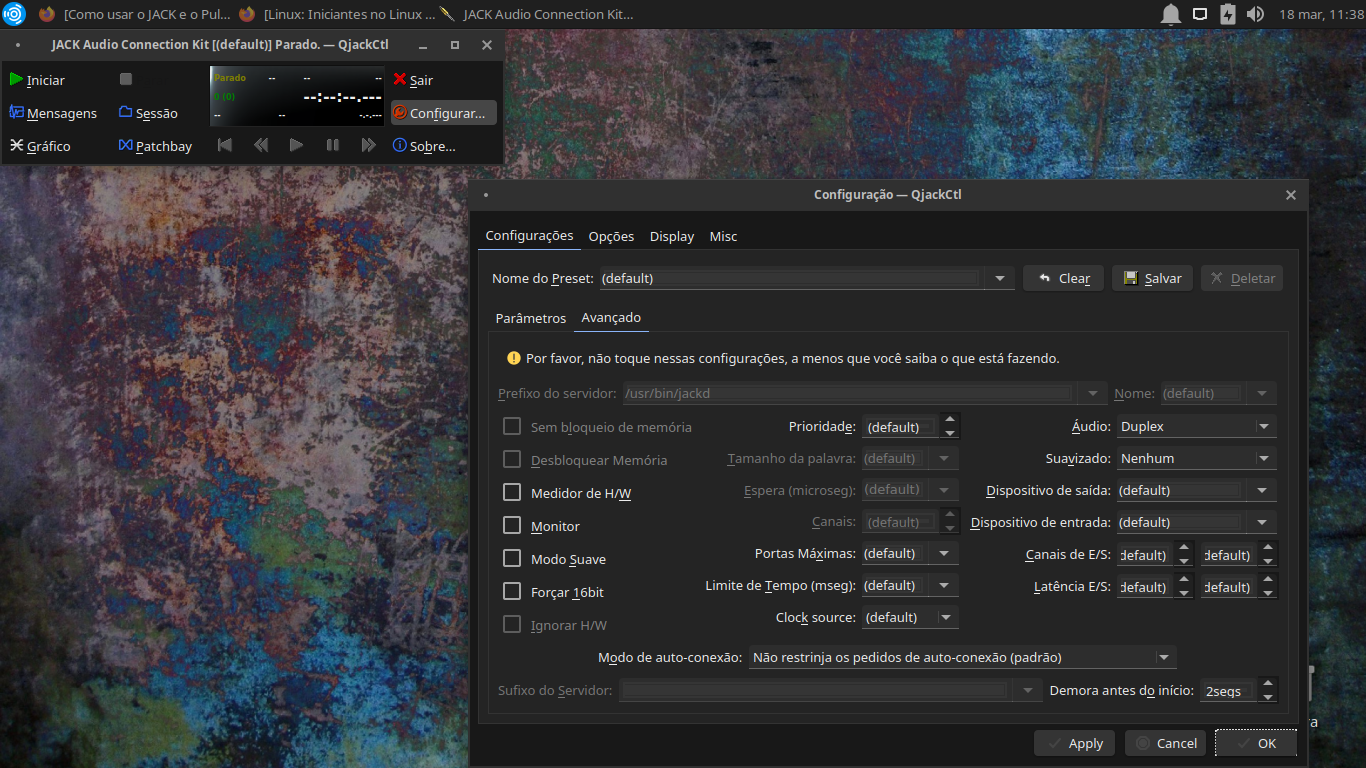Image resolution: width=1366 pixels, height=768 pixels.
Task: Open notifications bell in system tray
Action: pos(1170,14)
